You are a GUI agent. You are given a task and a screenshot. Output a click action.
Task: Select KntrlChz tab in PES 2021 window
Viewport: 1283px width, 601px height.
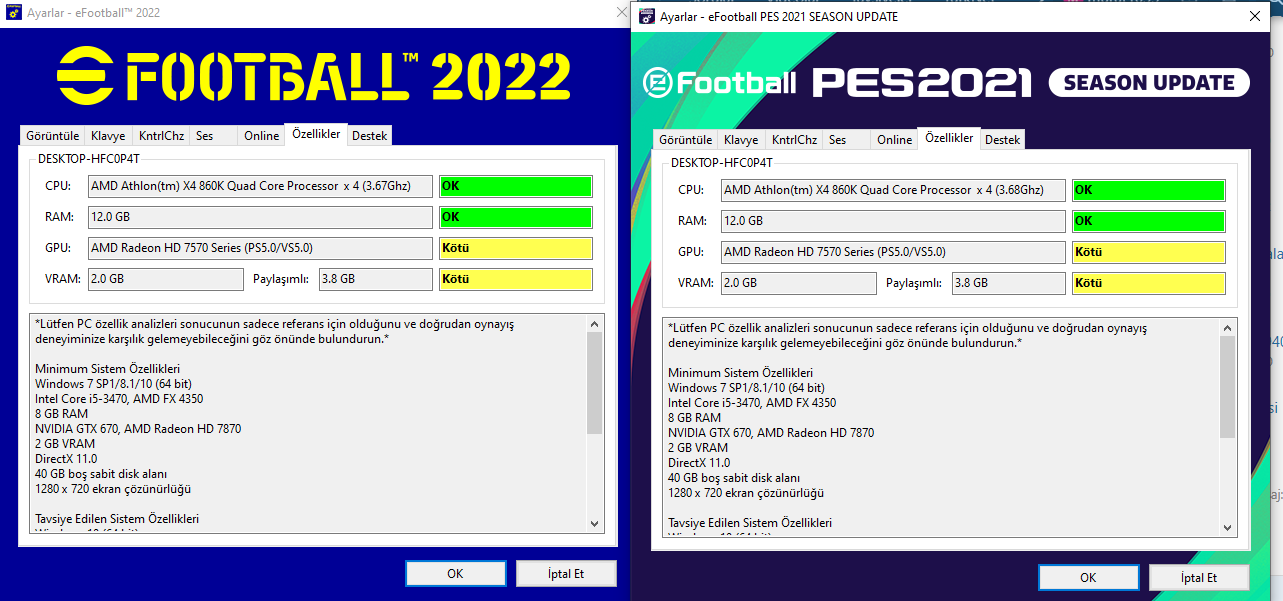(796, 140)
